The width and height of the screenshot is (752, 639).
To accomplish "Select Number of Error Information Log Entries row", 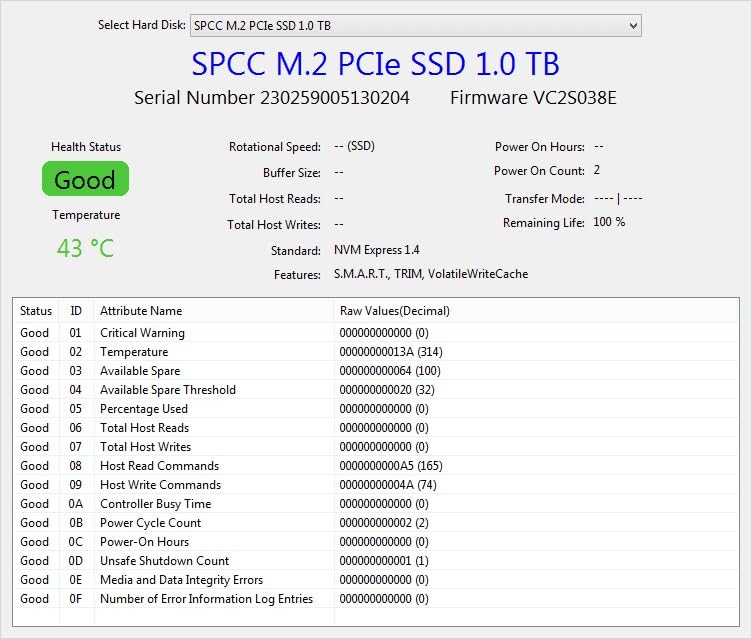I will 376,599.
